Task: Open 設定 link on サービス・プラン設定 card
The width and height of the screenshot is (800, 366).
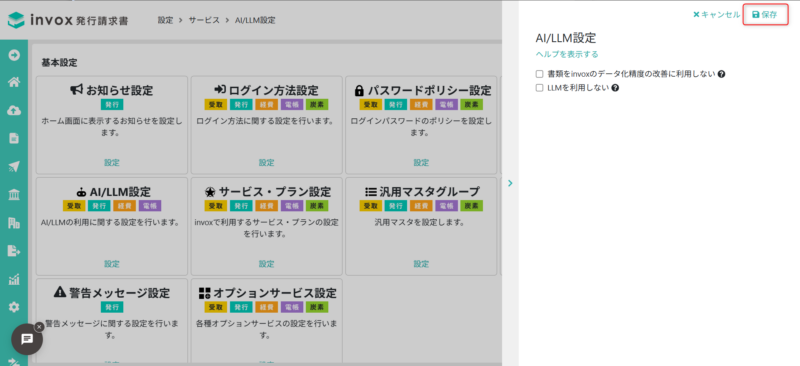Action: tap(266, 264)
